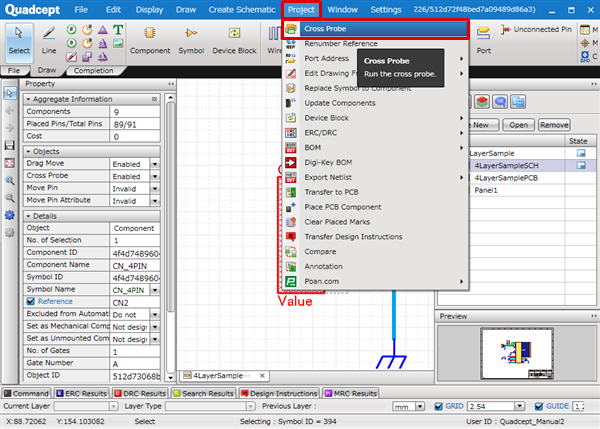Open the Create Schematic menu
Viewport: 600px width, 429px height.
[x=242, y=10]
